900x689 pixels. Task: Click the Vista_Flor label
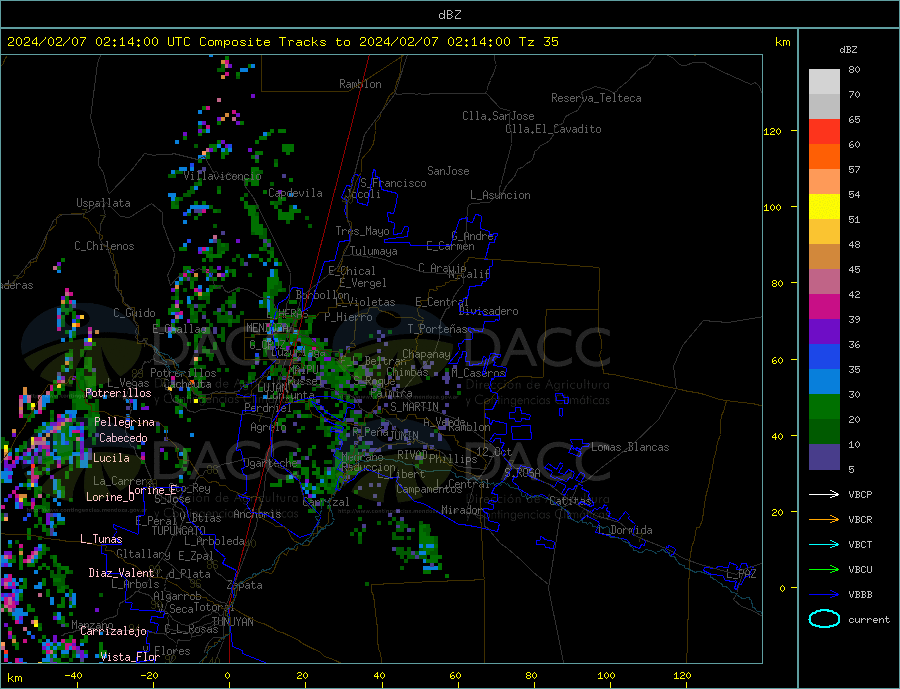[130, 657]
